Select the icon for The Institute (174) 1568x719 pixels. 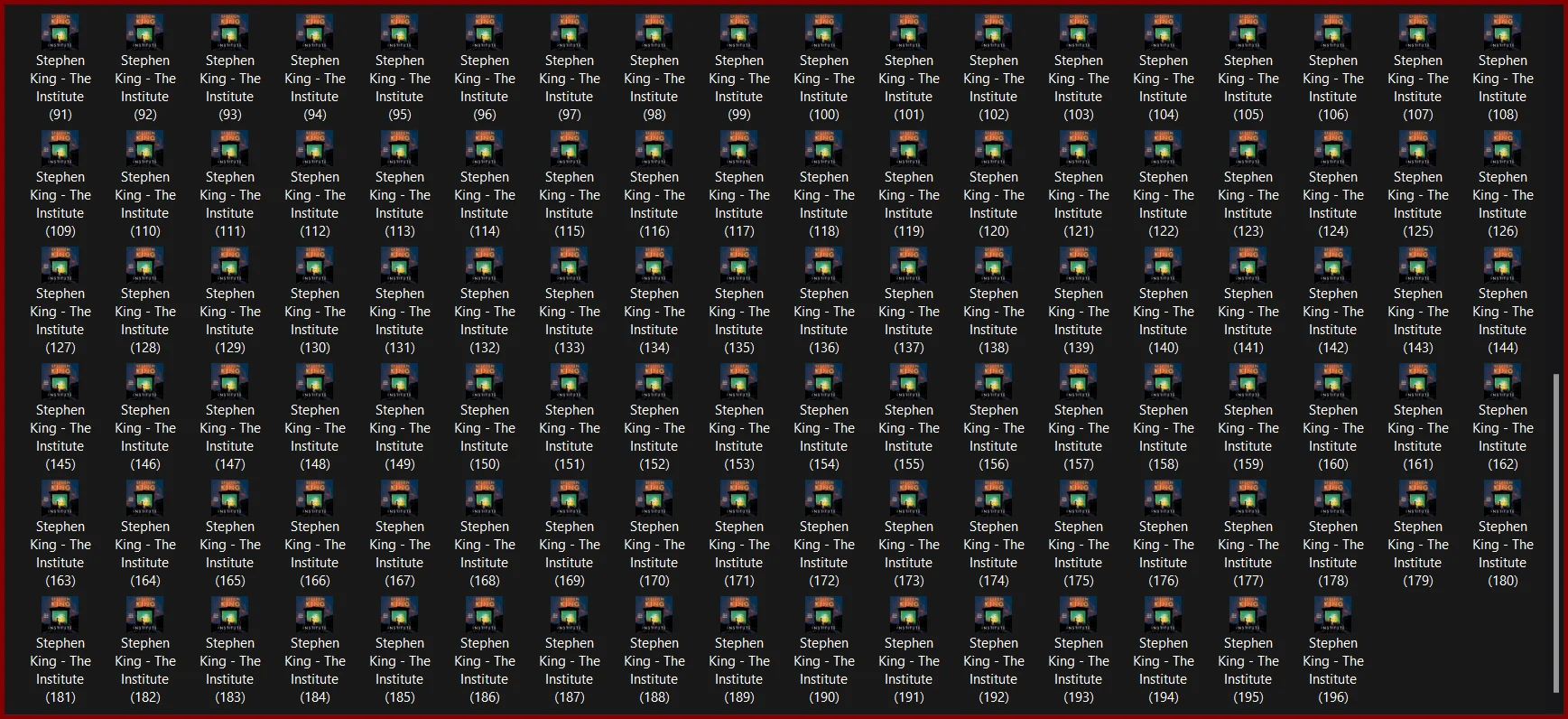tap(994, 499)
